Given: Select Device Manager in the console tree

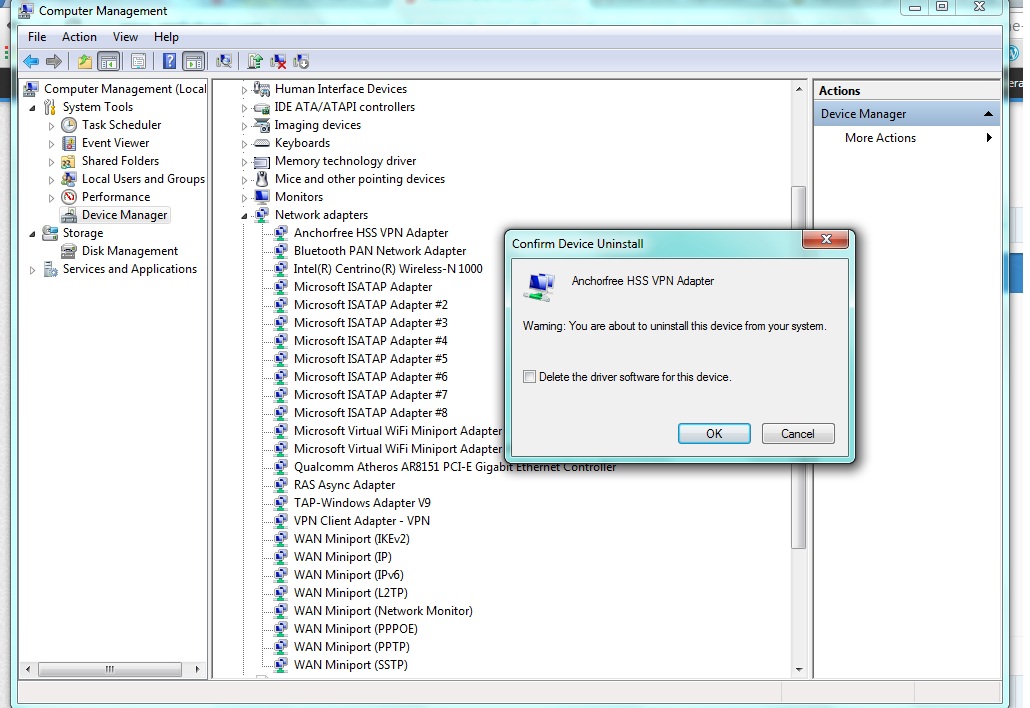Looking at the screenshot, I should [124, 215].
